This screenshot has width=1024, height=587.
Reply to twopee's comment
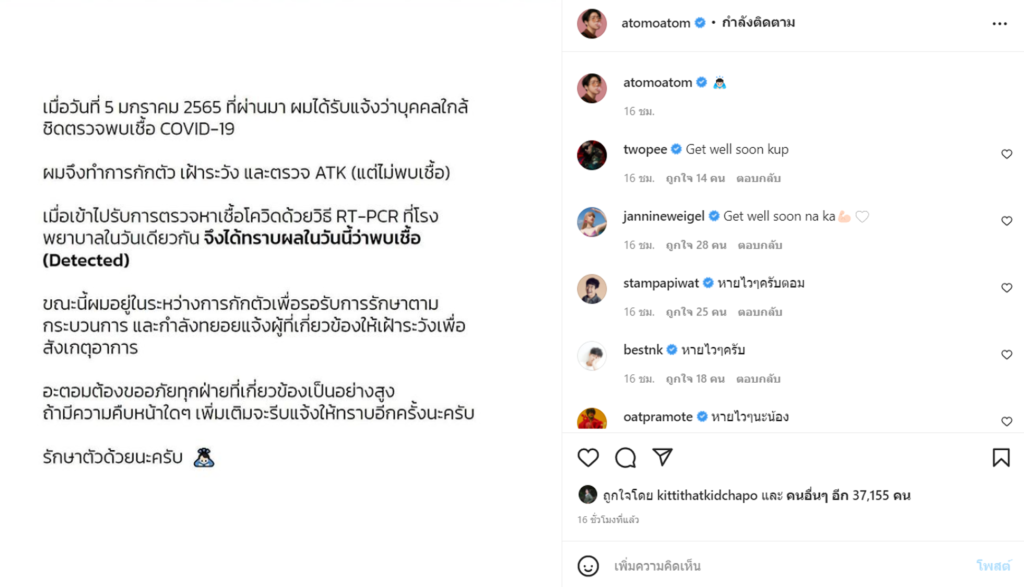click(x=759, y=178)
